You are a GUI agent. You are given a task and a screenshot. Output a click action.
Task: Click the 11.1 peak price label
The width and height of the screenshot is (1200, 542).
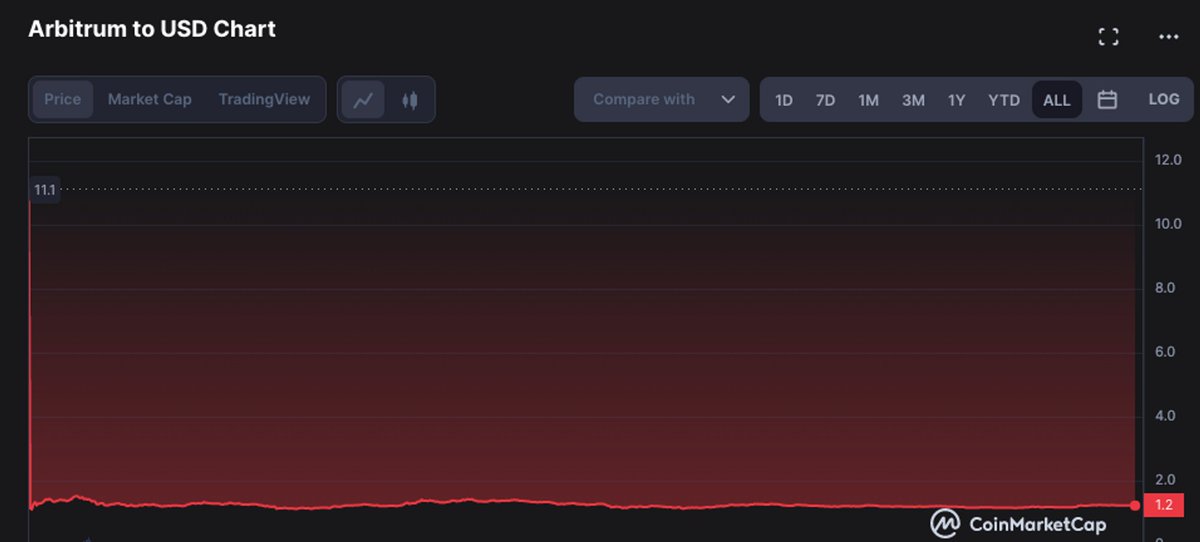(45, 190)
